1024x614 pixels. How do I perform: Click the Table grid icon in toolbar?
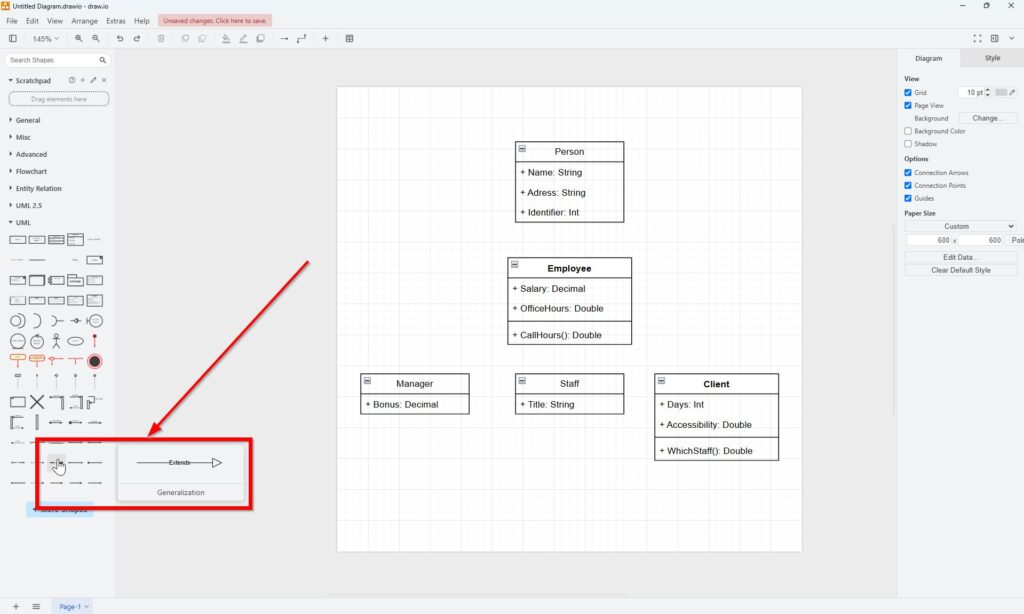point(349,38)
